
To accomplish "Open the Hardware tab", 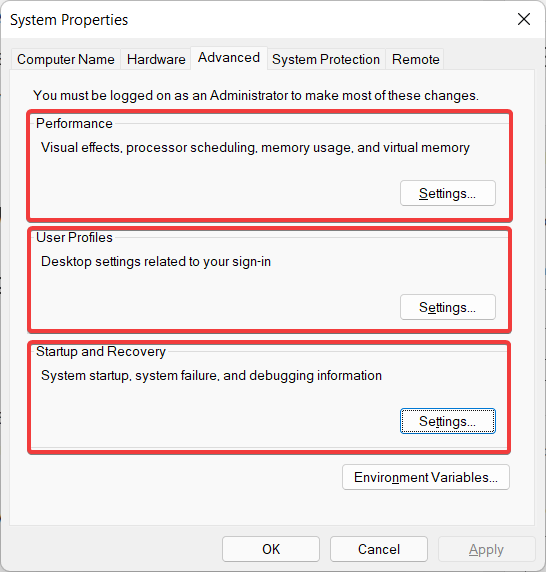I will (x=156, y=59).
